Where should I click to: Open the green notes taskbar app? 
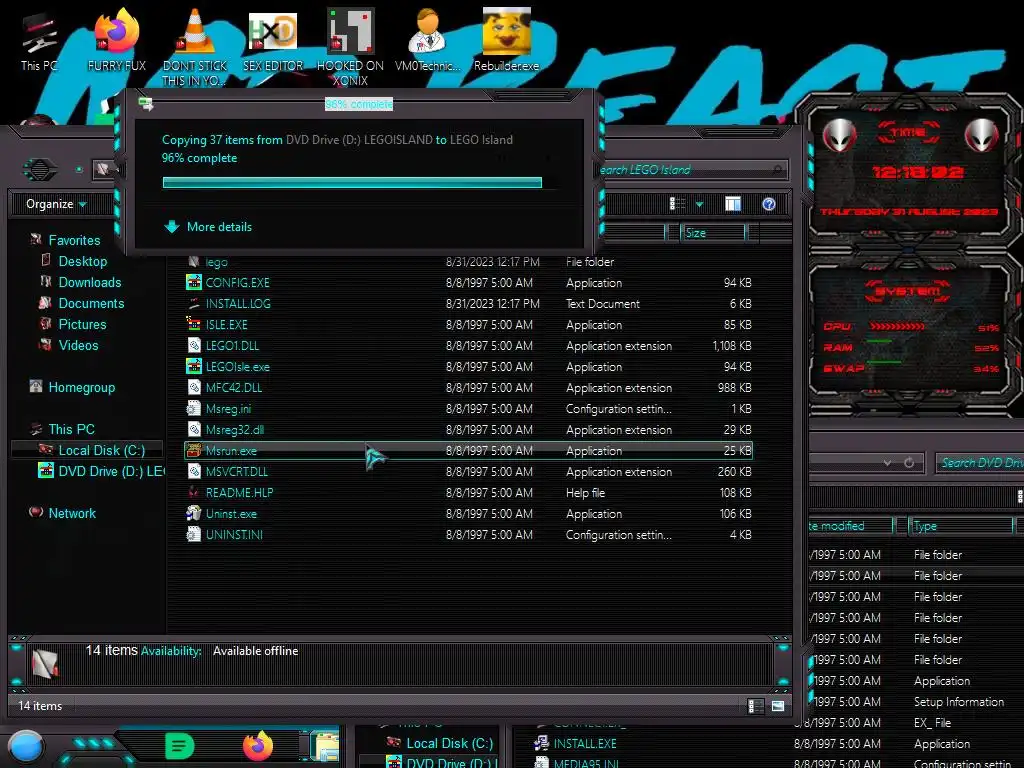pyautogui.click(x=180, y=746)
